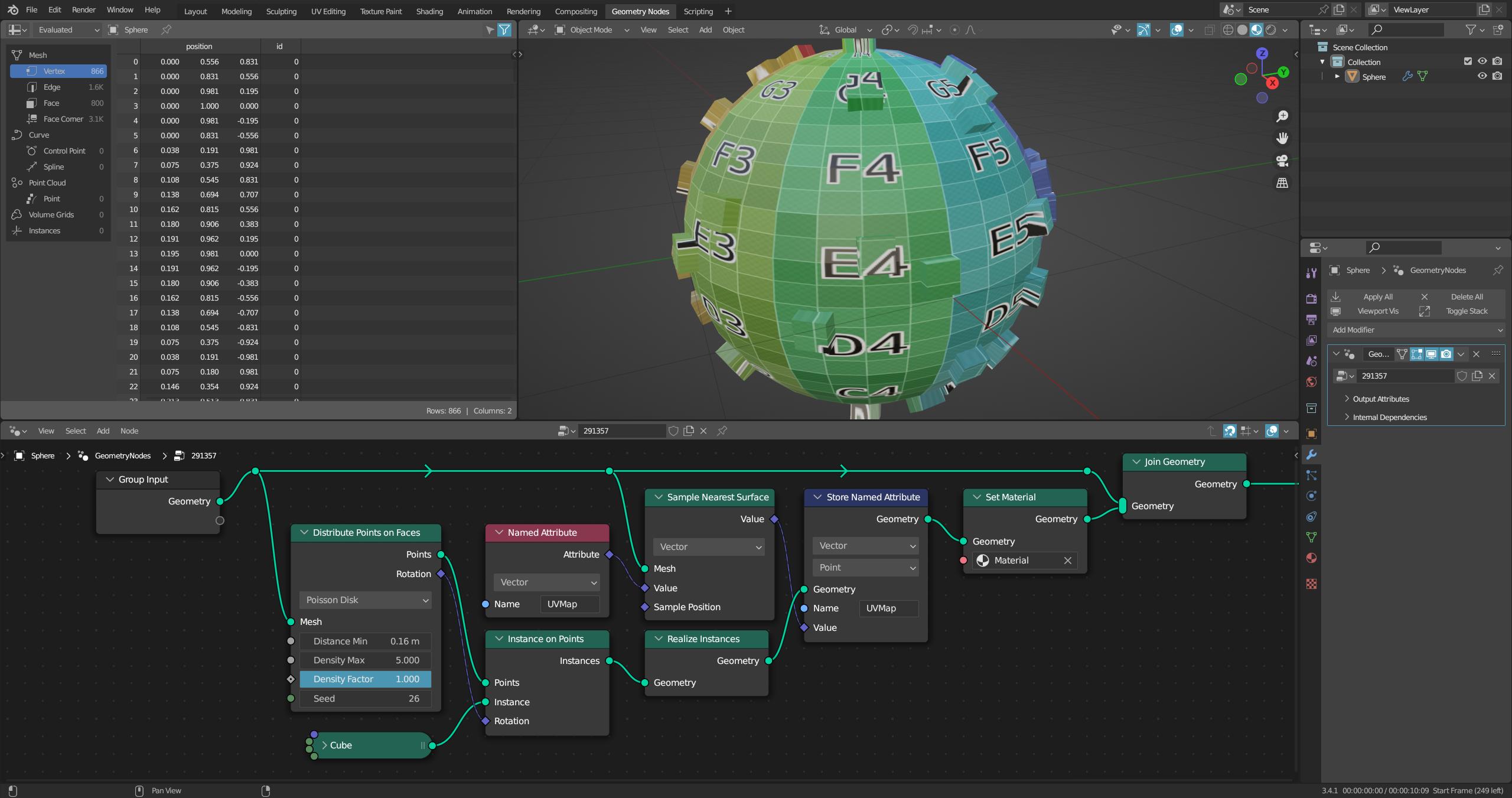Screen dimensions: 1512x798
Task: Toggle viewport gizmo display
Action: [1143, 30]
